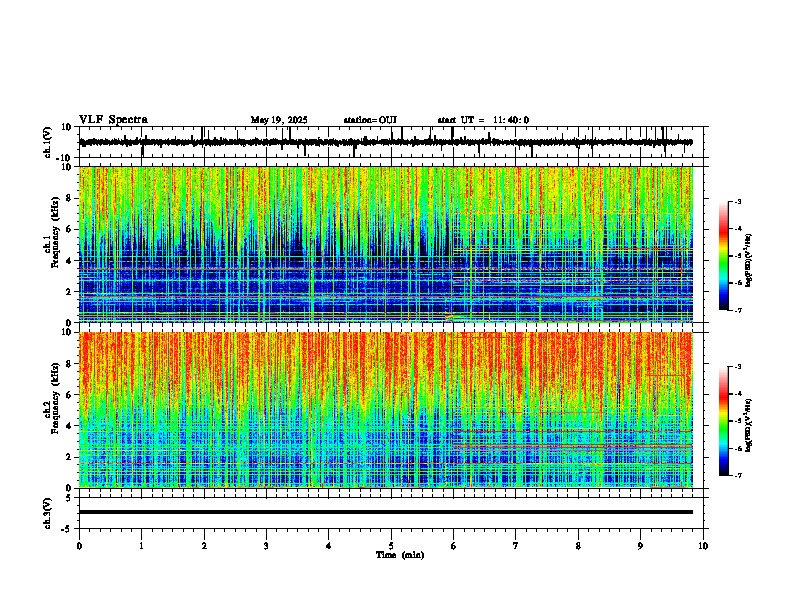Click the ch.1 spectrogram color scale bar
792x612 pixels.
[724, 256]
